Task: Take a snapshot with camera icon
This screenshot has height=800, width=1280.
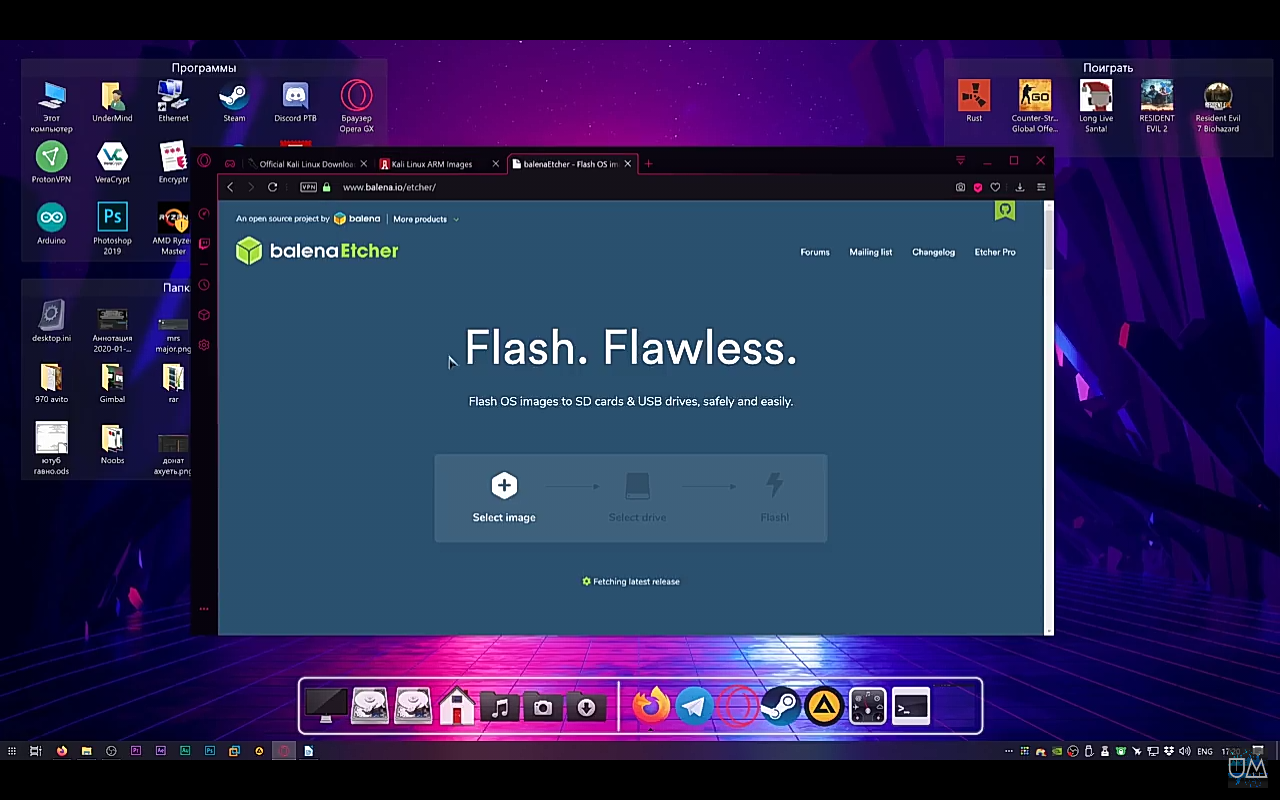Action: (960, 187)
